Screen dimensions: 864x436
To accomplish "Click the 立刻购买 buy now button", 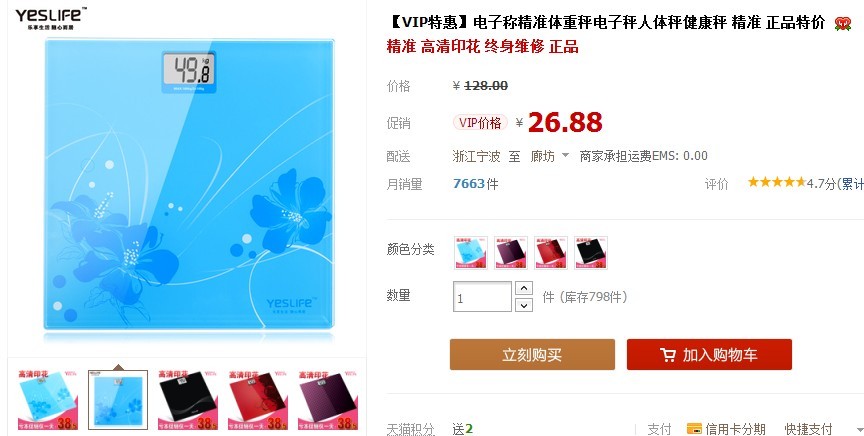I will tap(532, 354).
